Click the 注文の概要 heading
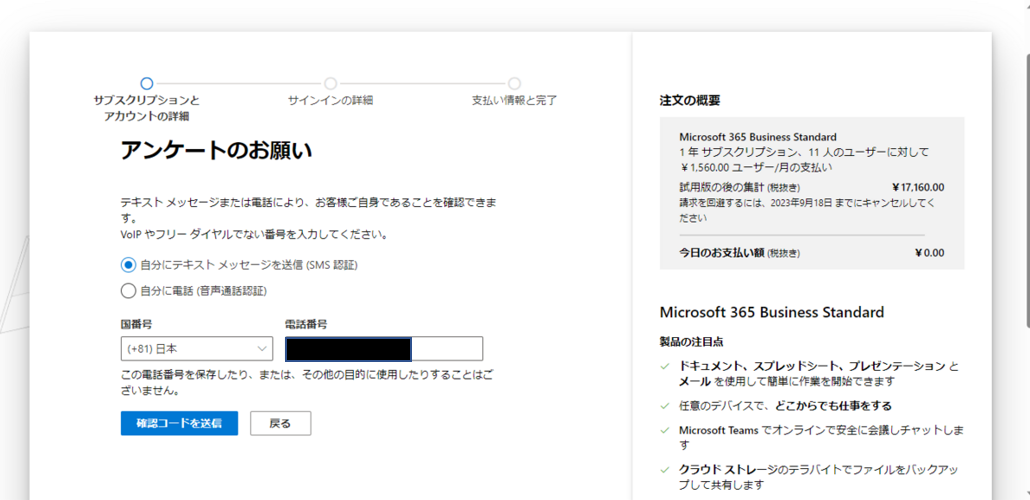The image size is (1030, 500). (690, 101)
